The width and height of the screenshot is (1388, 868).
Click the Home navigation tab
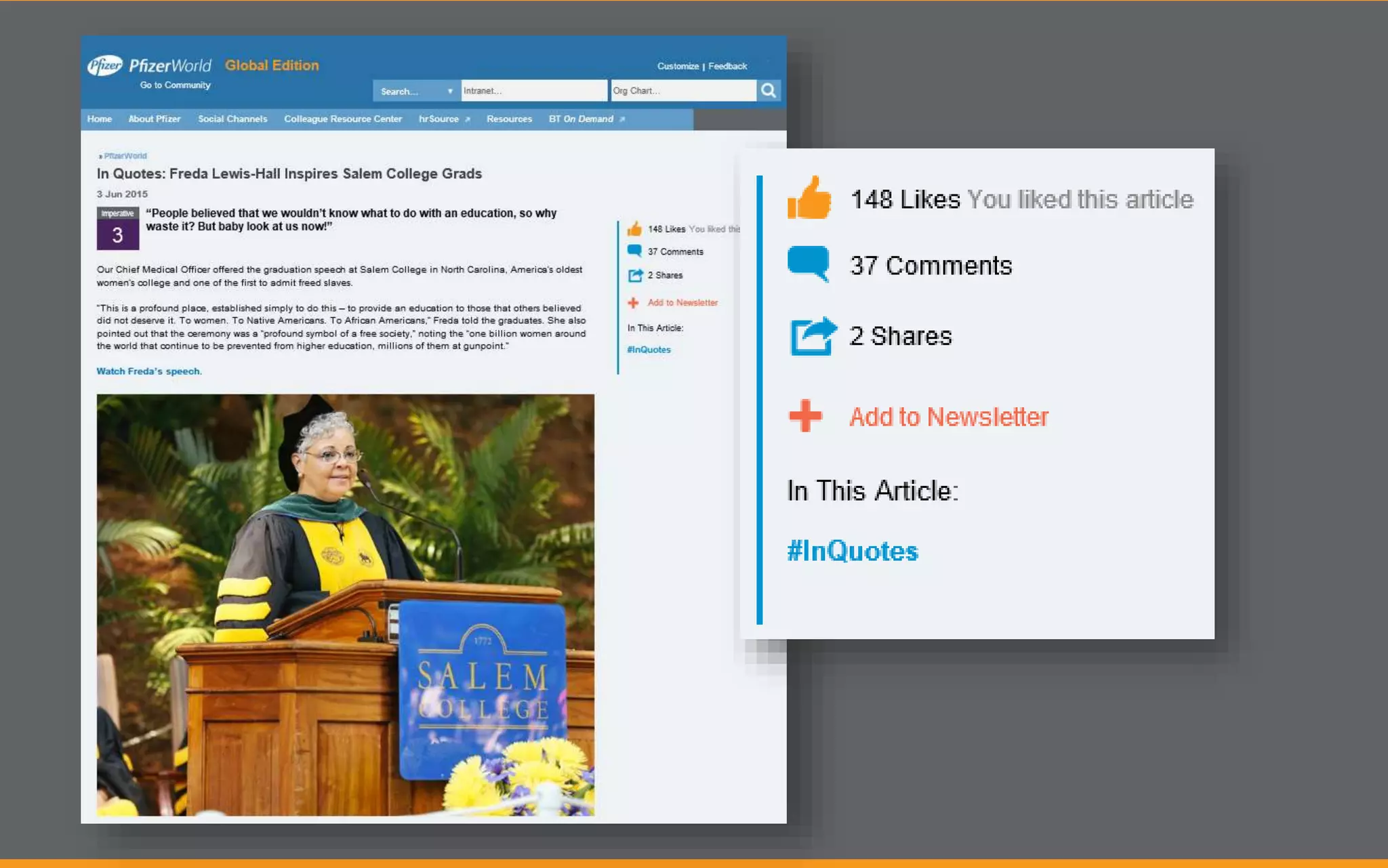(100, 119)
